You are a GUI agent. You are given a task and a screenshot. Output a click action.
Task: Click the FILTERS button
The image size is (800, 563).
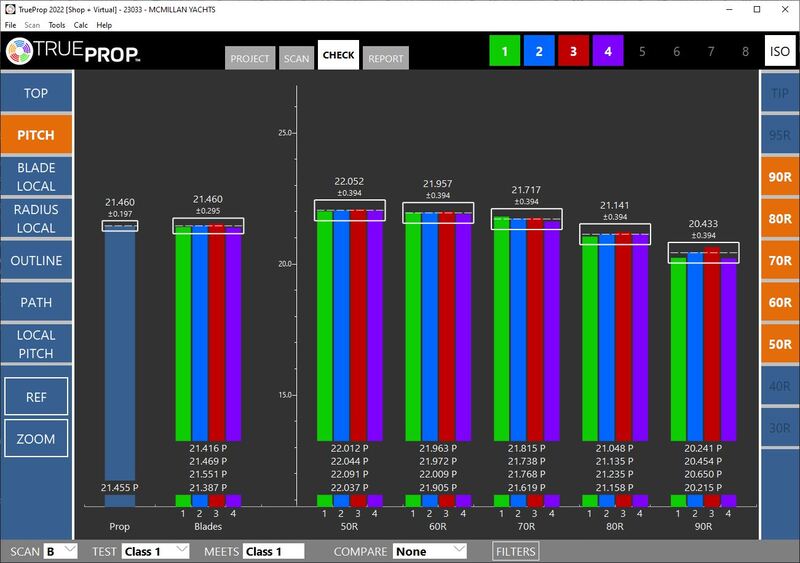[x=516, y=551]
